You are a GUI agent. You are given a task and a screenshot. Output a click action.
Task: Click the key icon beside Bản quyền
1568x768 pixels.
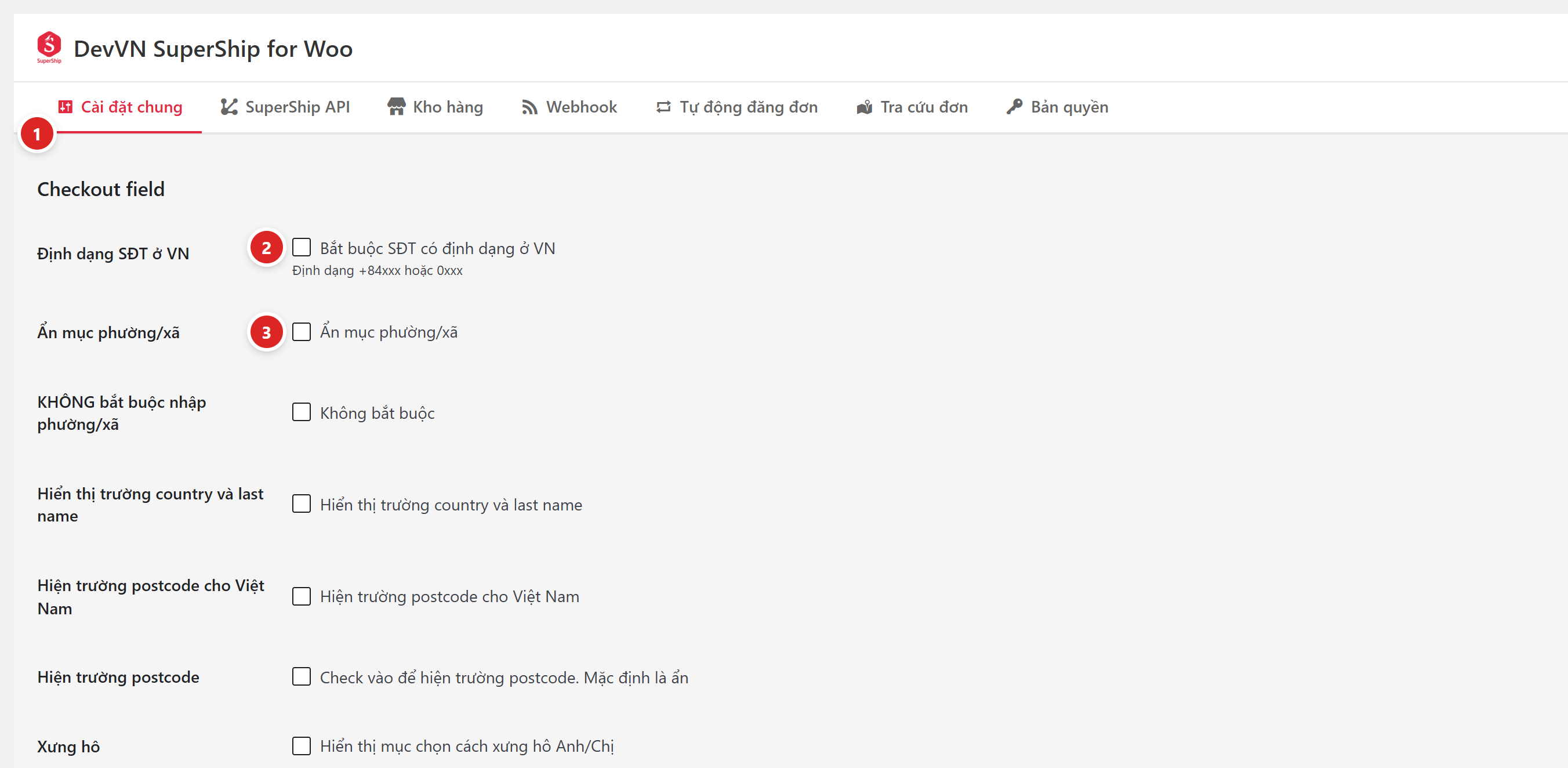pos(1014,107)
